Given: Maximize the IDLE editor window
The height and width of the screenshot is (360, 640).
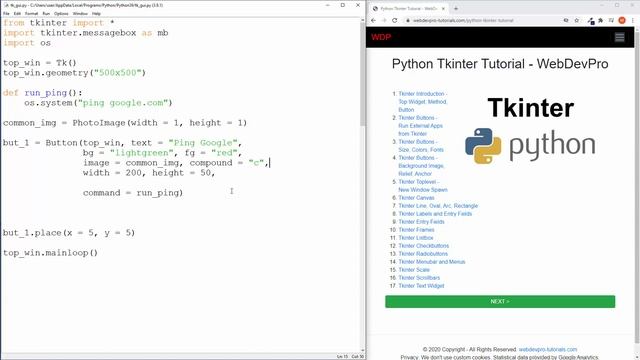Looking at the screenshot, I should coord(343,5).
